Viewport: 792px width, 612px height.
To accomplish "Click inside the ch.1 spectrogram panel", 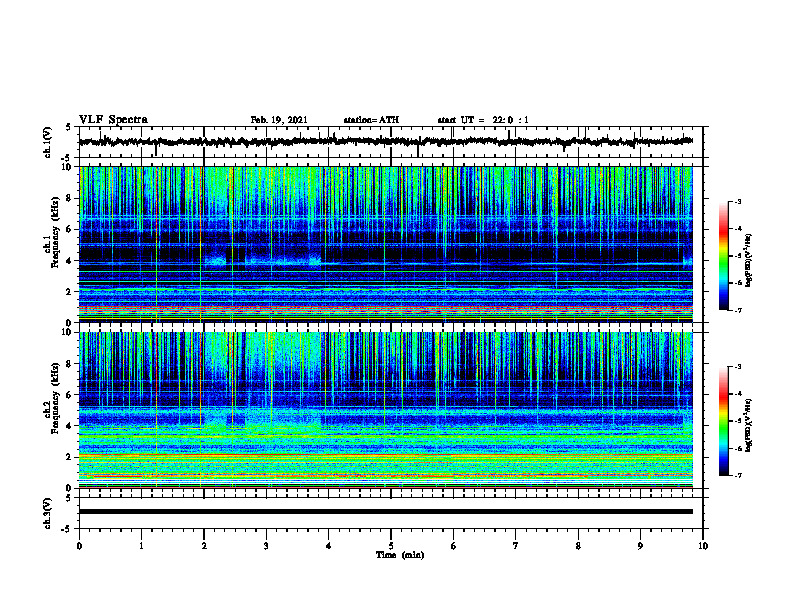I will tap(385, 244).
